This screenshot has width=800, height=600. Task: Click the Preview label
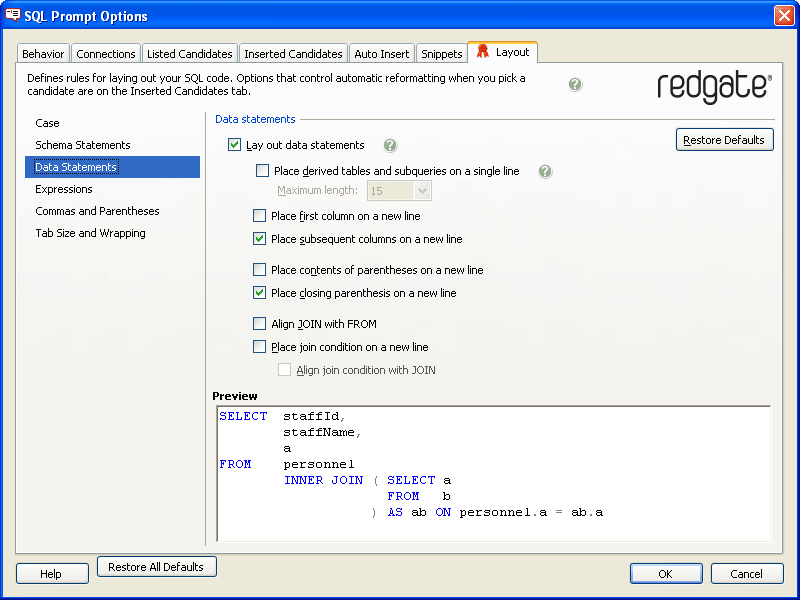235,396
